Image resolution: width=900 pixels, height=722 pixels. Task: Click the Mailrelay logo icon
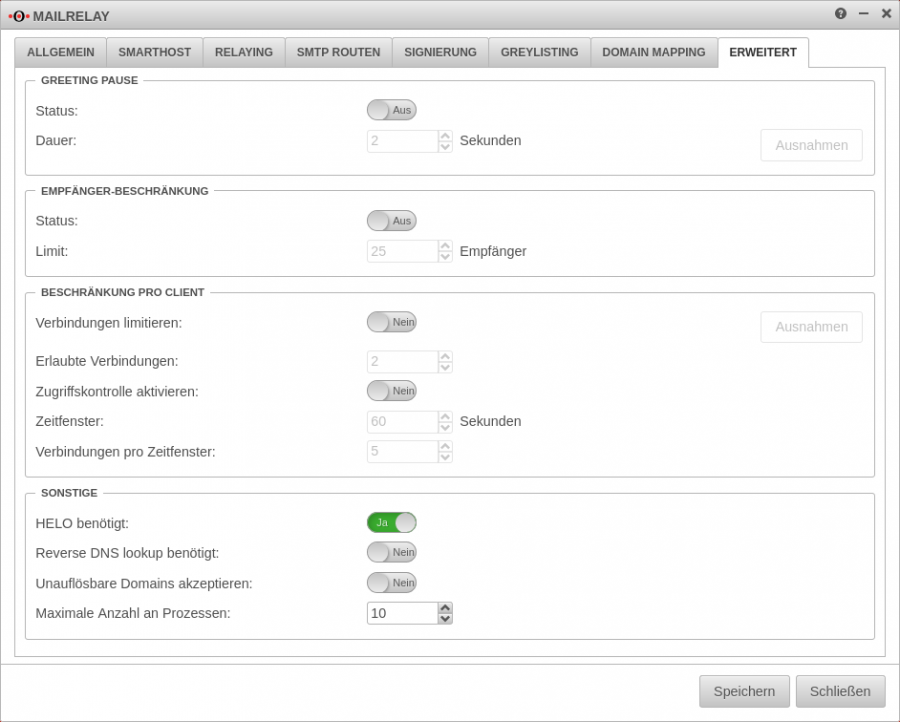[x=22, y=16]
